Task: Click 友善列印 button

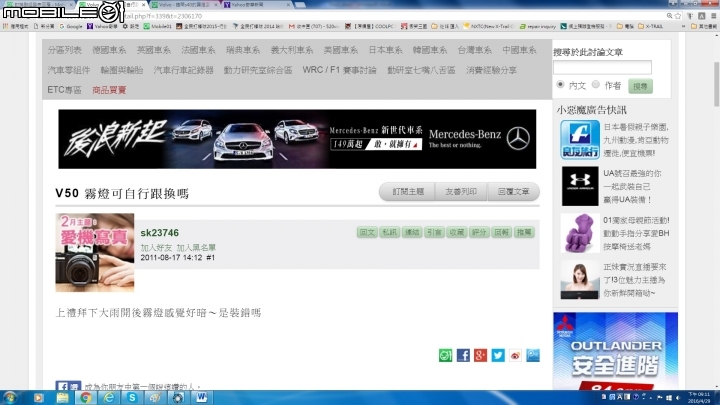Action: tap(461, 191)
